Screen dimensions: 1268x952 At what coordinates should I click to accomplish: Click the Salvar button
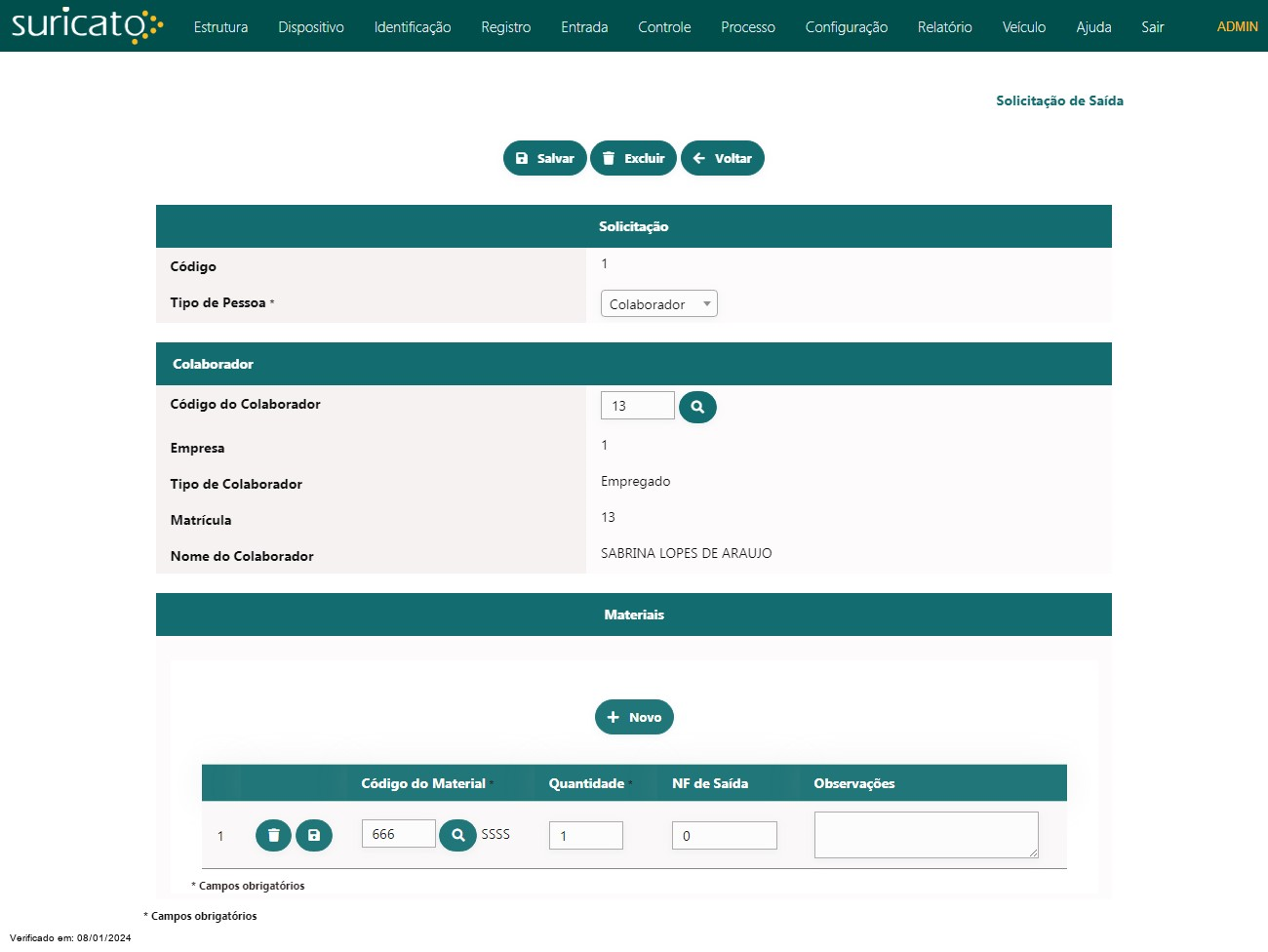tap(544, 158)
